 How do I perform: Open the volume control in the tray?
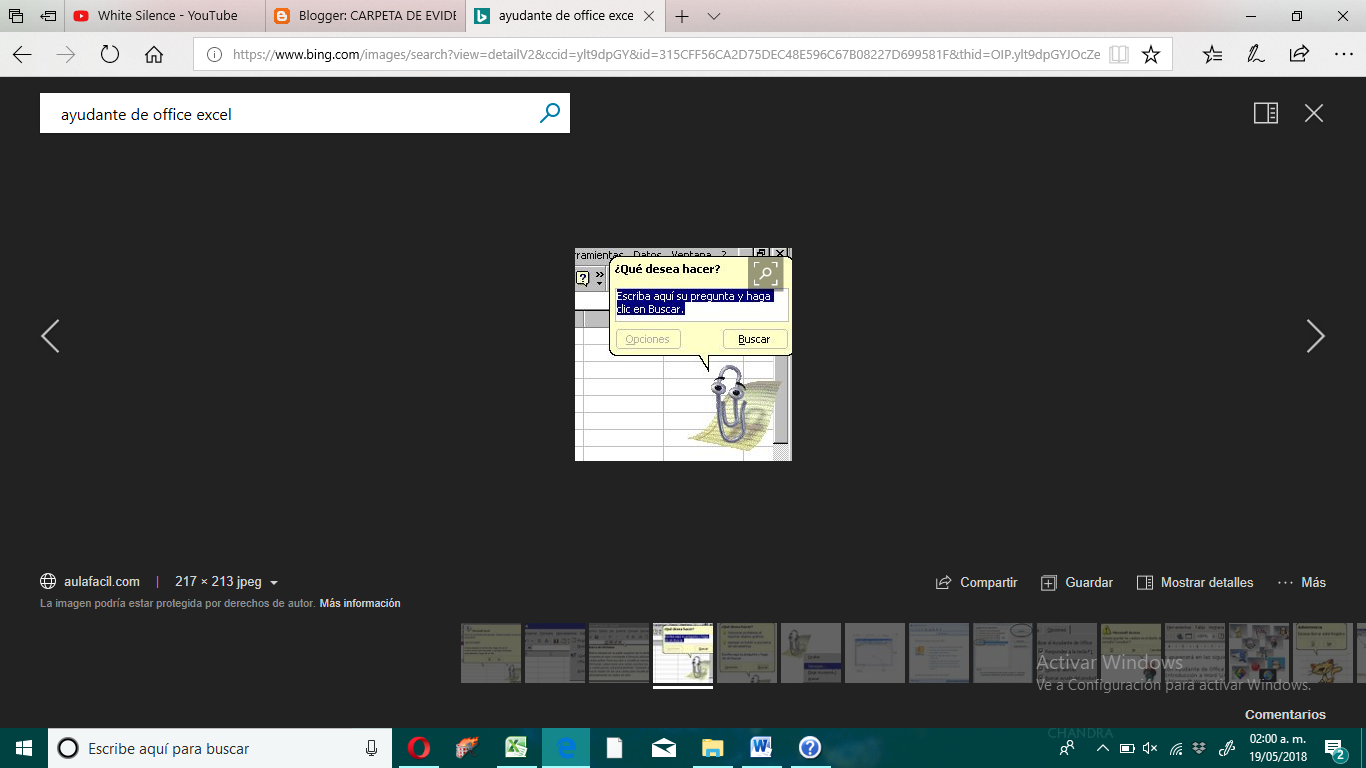pyautogui.click(x=1150, y=748)
